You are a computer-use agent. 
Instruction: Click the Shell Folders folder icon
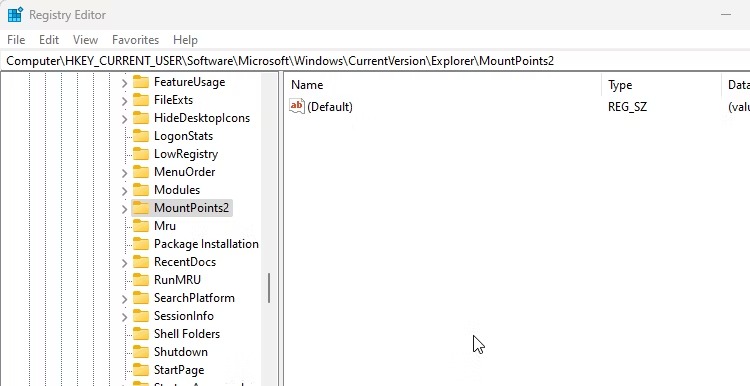(141, 334)
